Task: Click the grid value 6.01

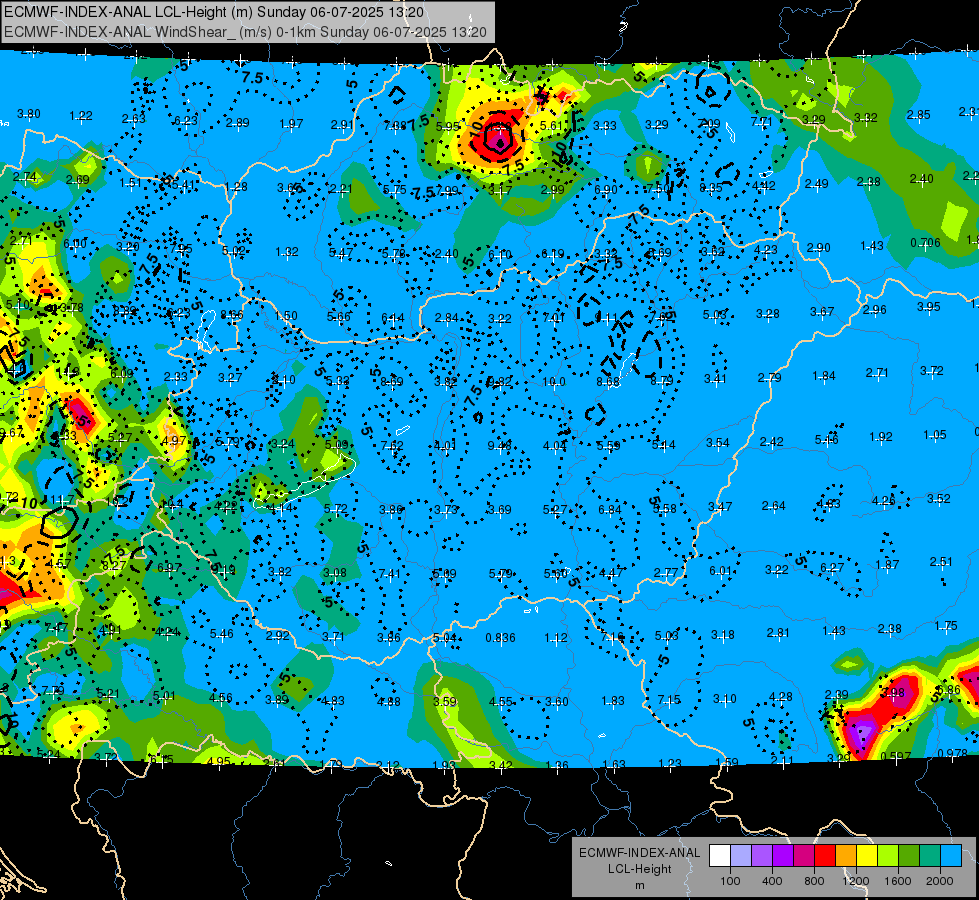Action: click(x=721, y=570)
